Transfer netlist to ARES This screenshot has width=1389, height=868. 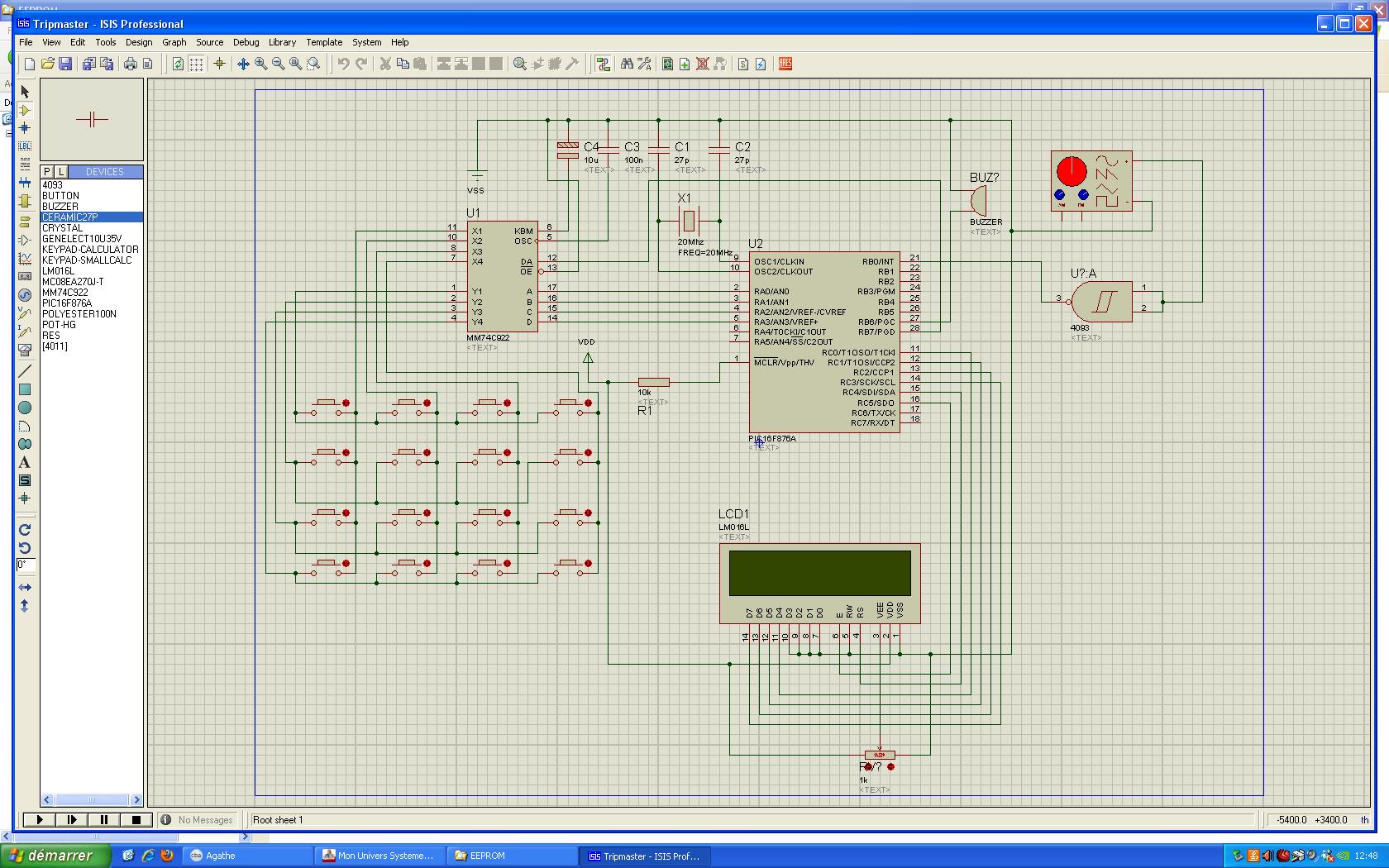785,64
